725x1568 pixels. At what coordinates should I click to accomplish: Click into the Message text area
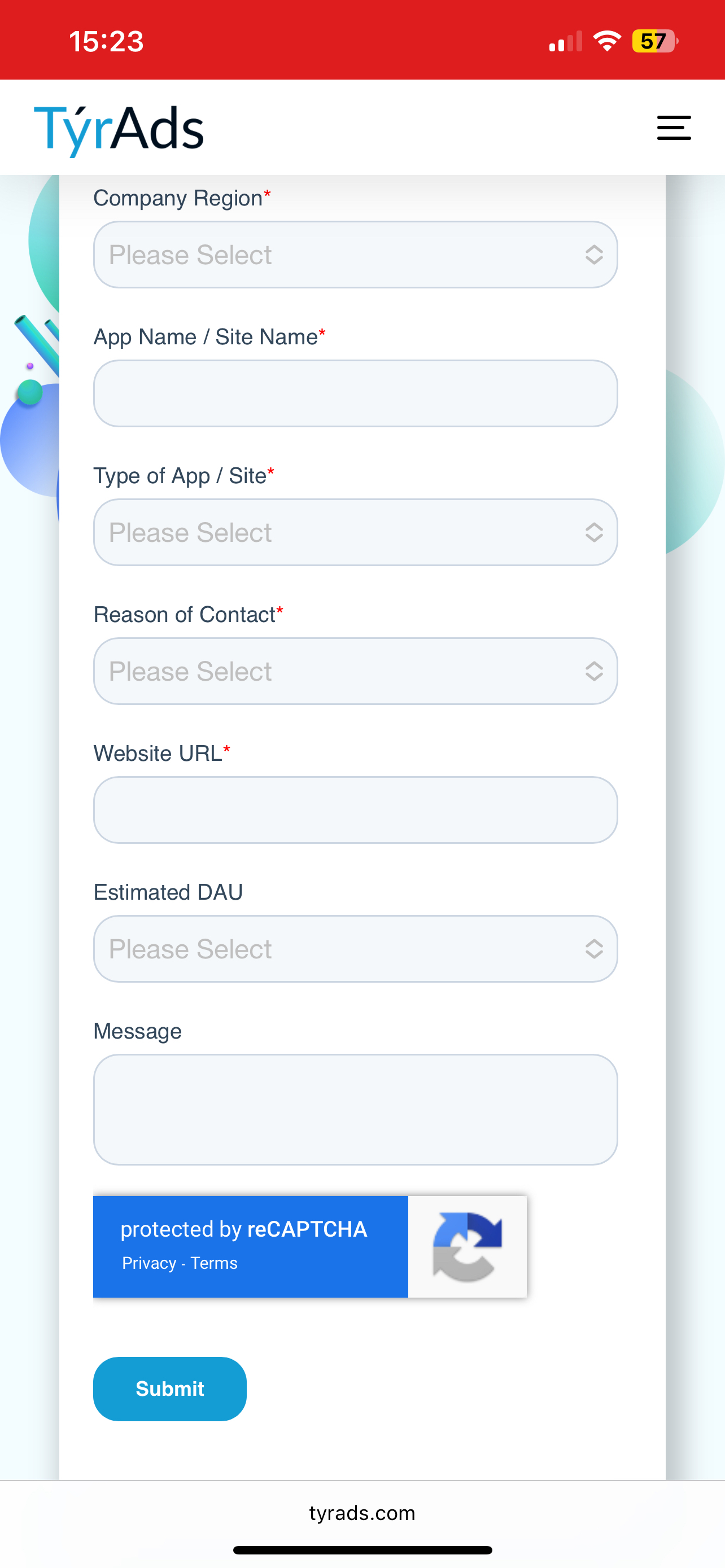pos(356,1109)
